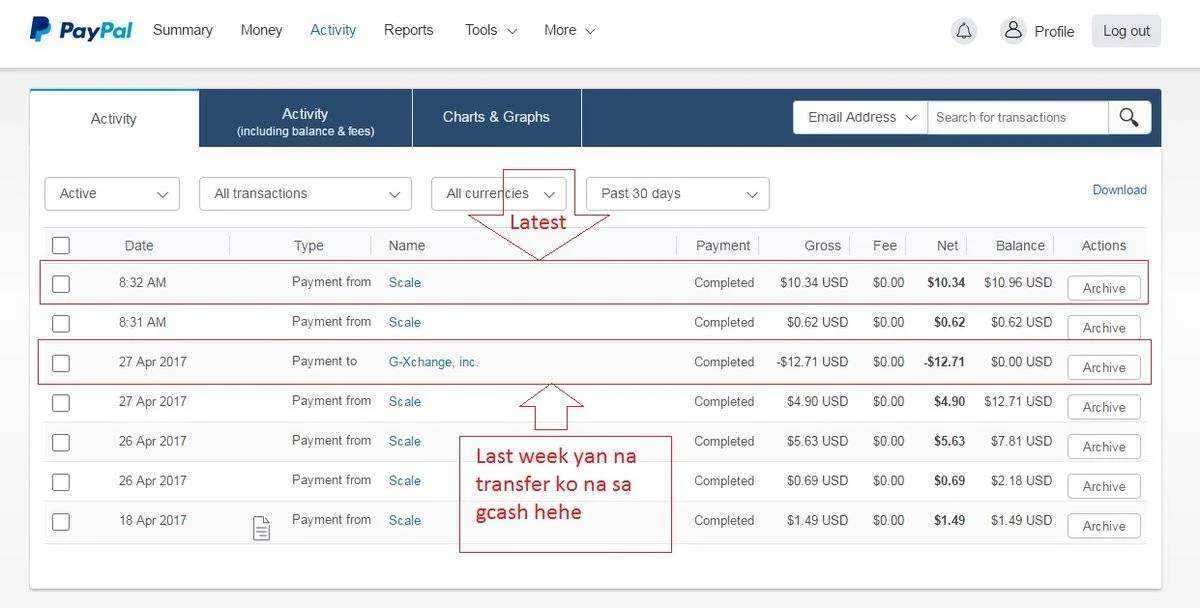Check the $4.90 transaction row checkbox
The image size is (1200, 608).
61,403
